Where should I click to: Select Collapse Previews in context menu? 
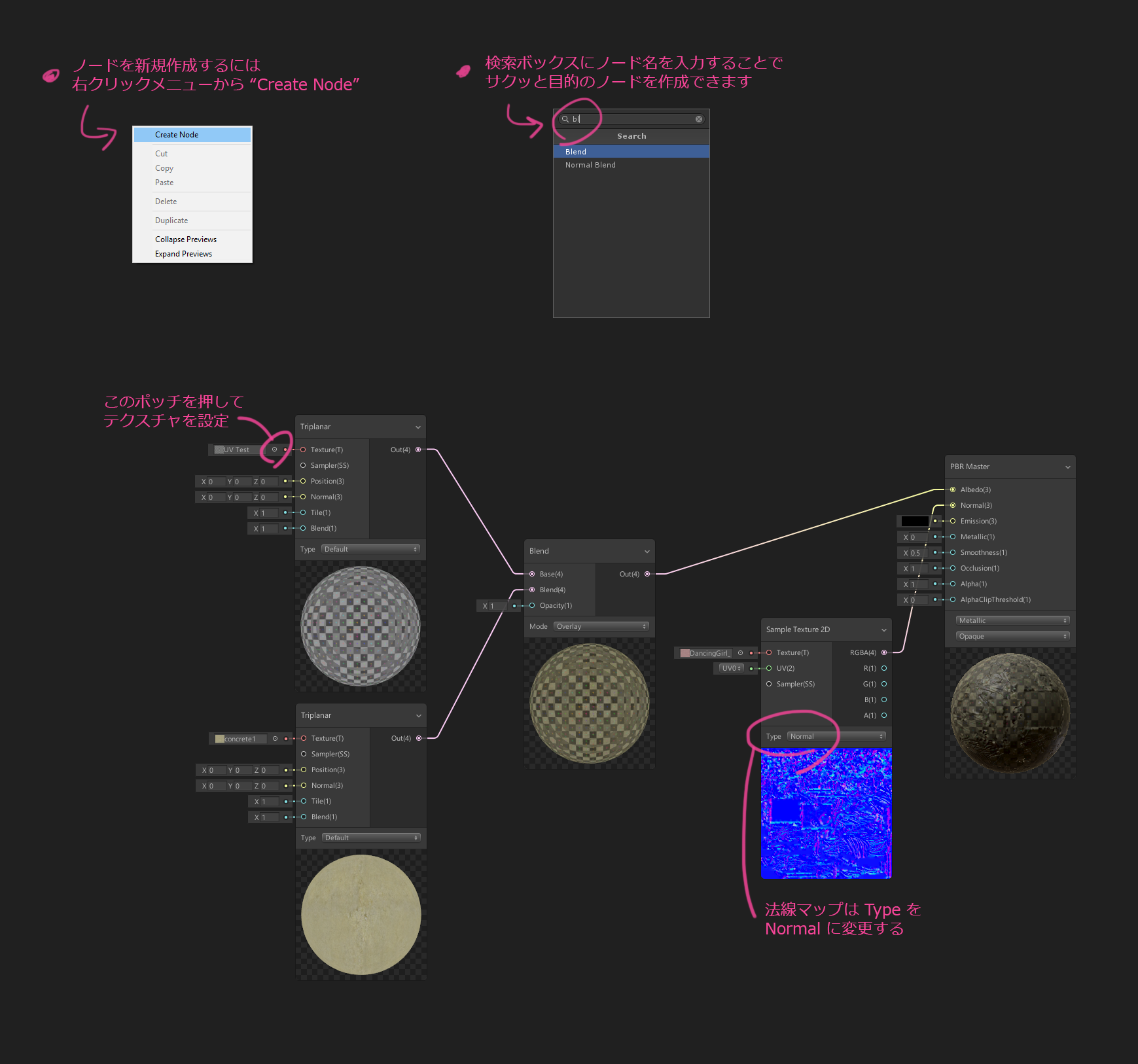click(186, 239)
